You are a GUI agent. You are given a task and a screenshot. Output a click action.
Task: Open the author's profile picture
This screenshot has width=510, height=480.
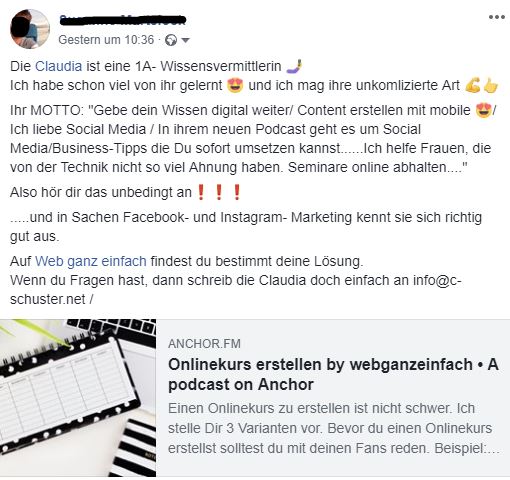pos(30,29)
